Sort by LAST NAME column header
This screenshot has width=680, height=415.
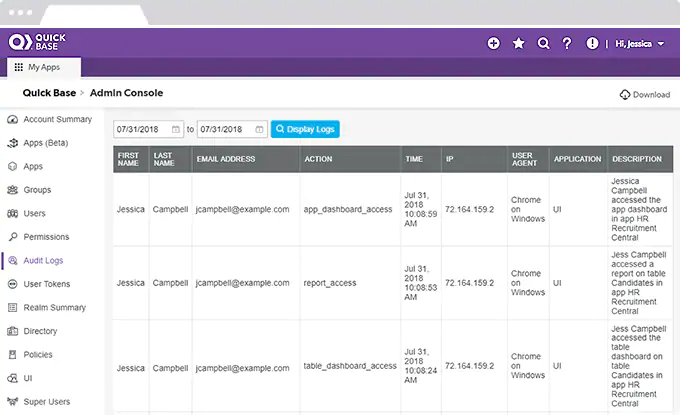[170, 159]
